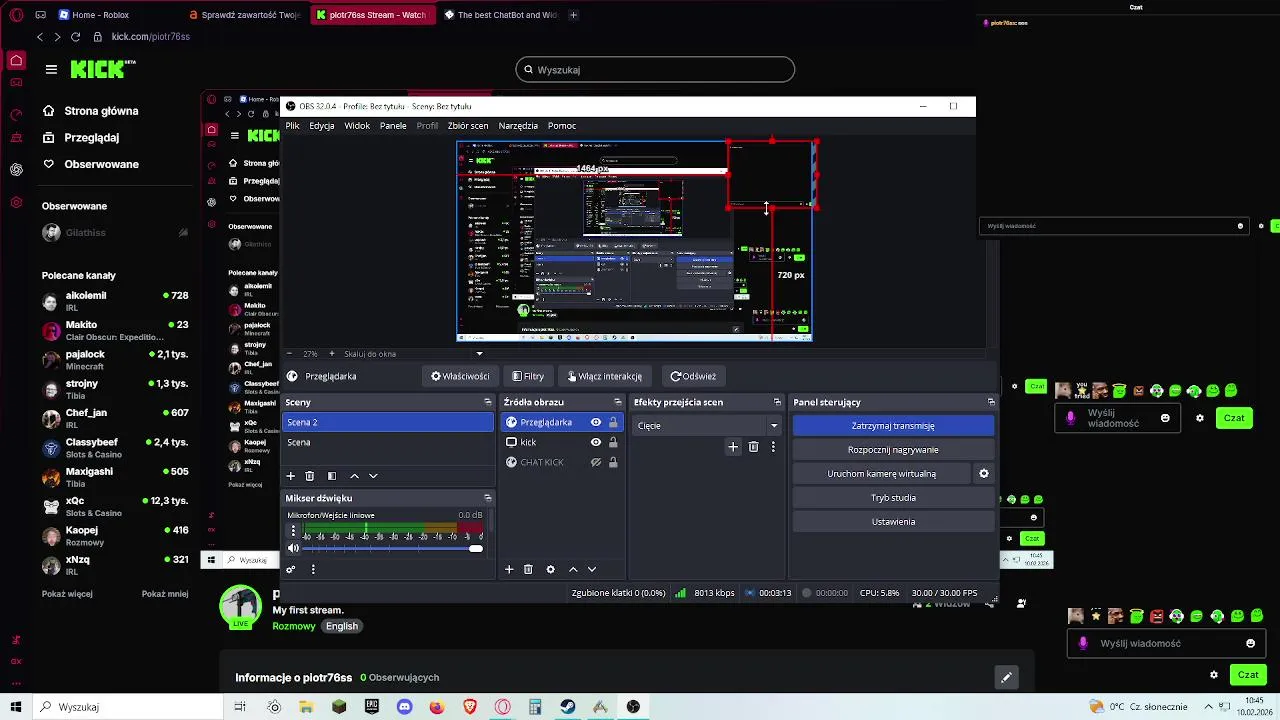Open the Narzędzia menu in OBS

click(518, 126)
